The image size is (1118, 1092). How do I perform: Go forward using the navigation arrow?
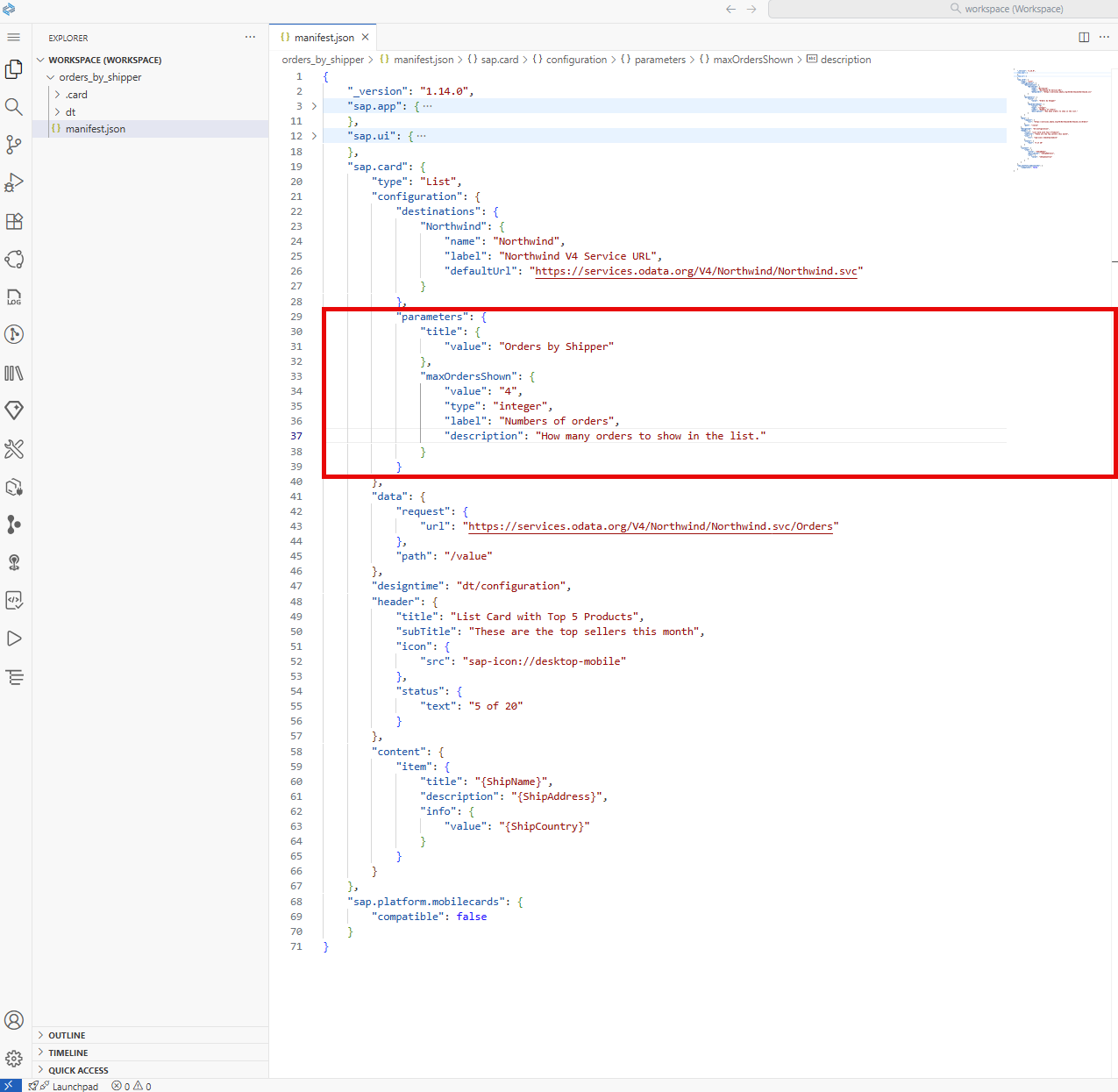click(x=751, y=9)
